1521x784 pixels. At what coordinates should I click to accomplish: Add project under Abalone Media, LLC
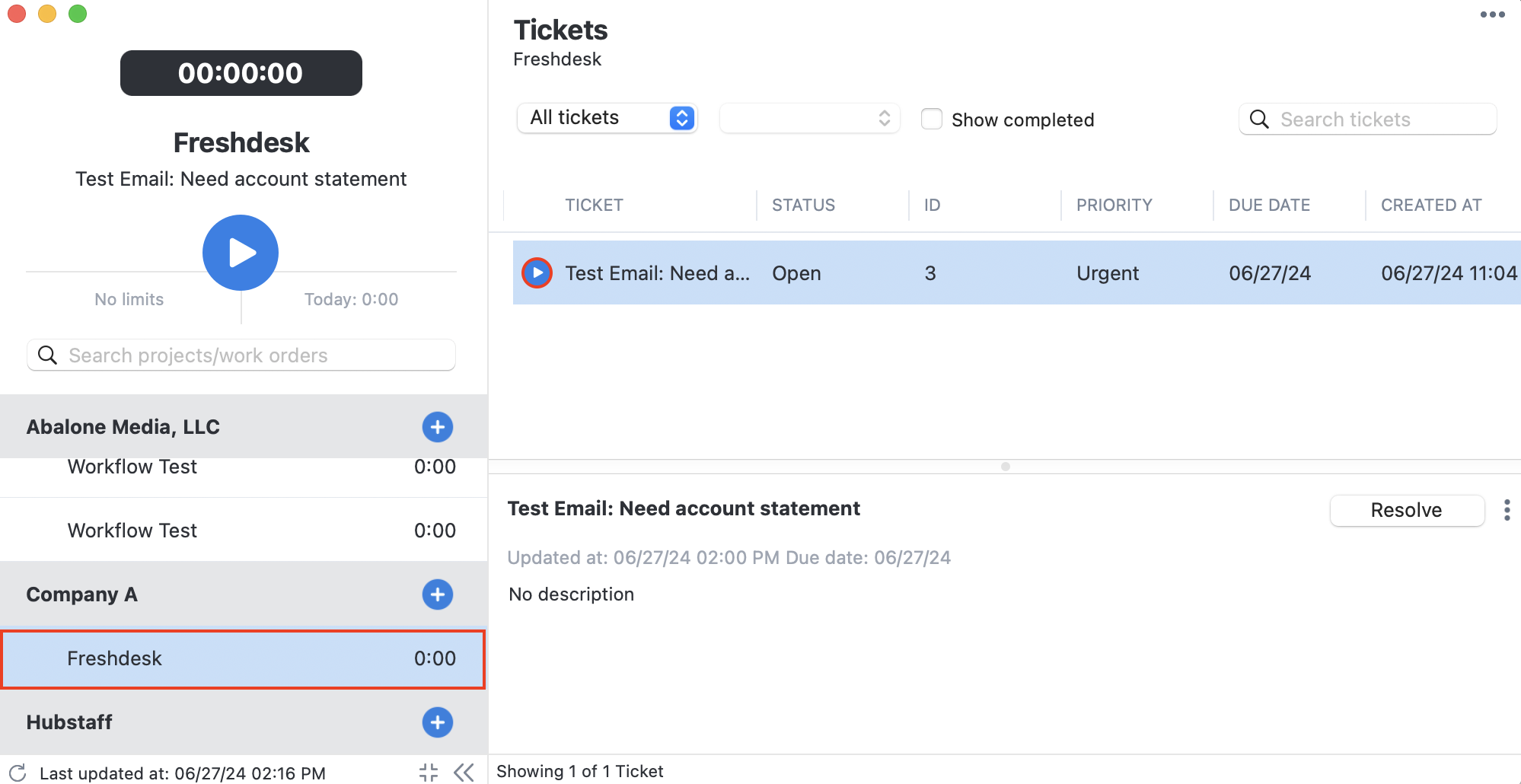click(438, 427)
